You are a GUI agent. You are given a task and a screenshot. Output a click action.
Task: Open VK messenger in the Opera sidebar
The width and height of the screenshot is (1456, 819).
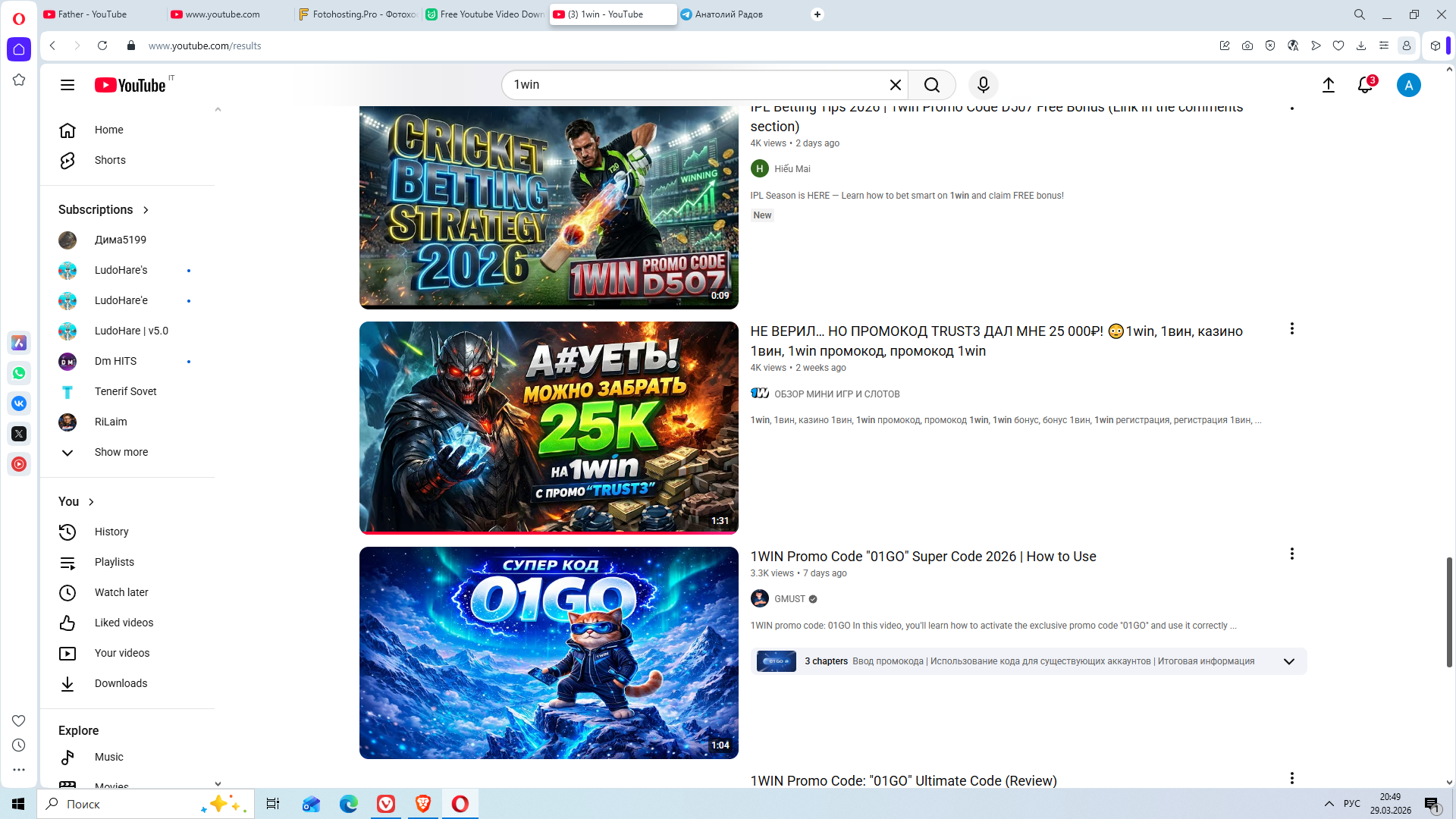click(19, 403)
